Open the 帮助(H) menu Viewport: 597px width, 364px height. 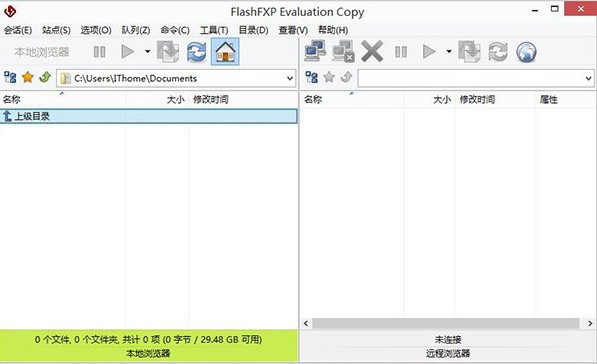(333, 30)
